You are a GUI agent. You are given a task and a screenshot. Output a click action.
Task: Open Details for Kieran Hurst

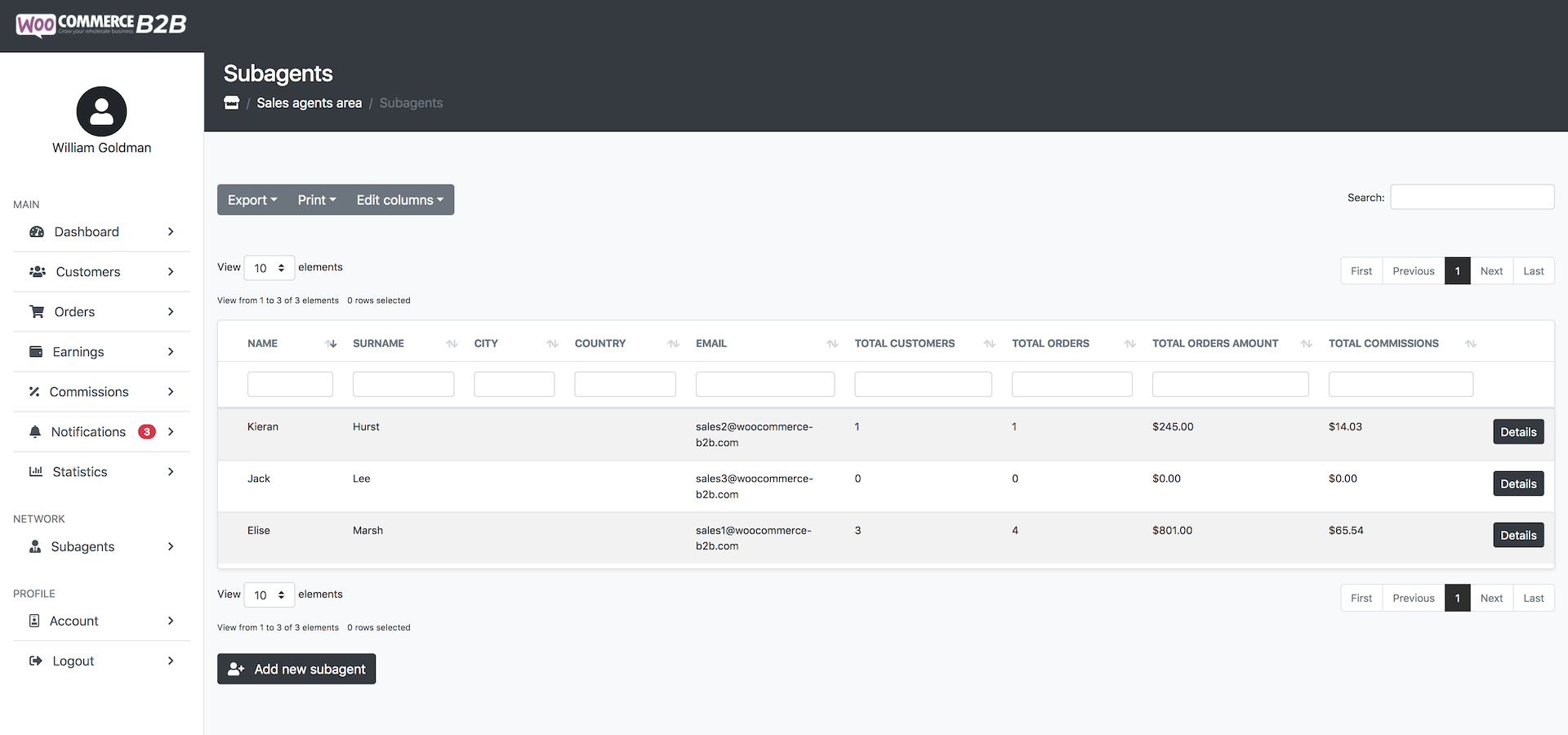click(1518, 432)
